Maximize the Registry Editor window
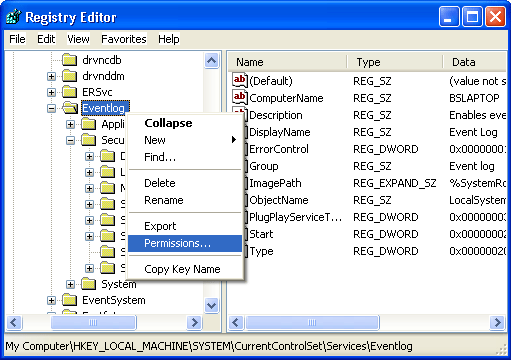Screen dimensions: 511x360 [472, 17]
